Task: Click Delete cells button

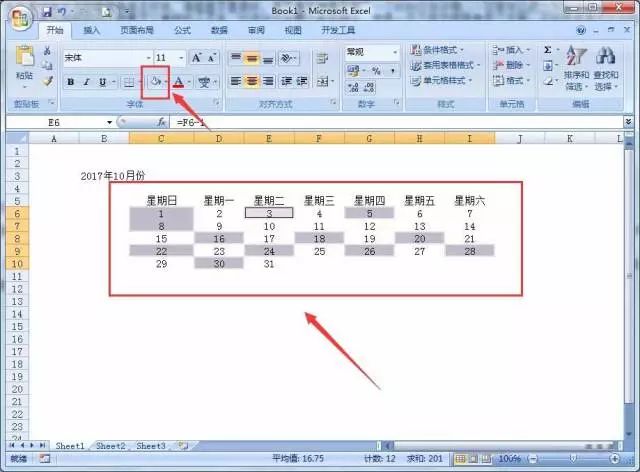Action: (x=511, y=65)
